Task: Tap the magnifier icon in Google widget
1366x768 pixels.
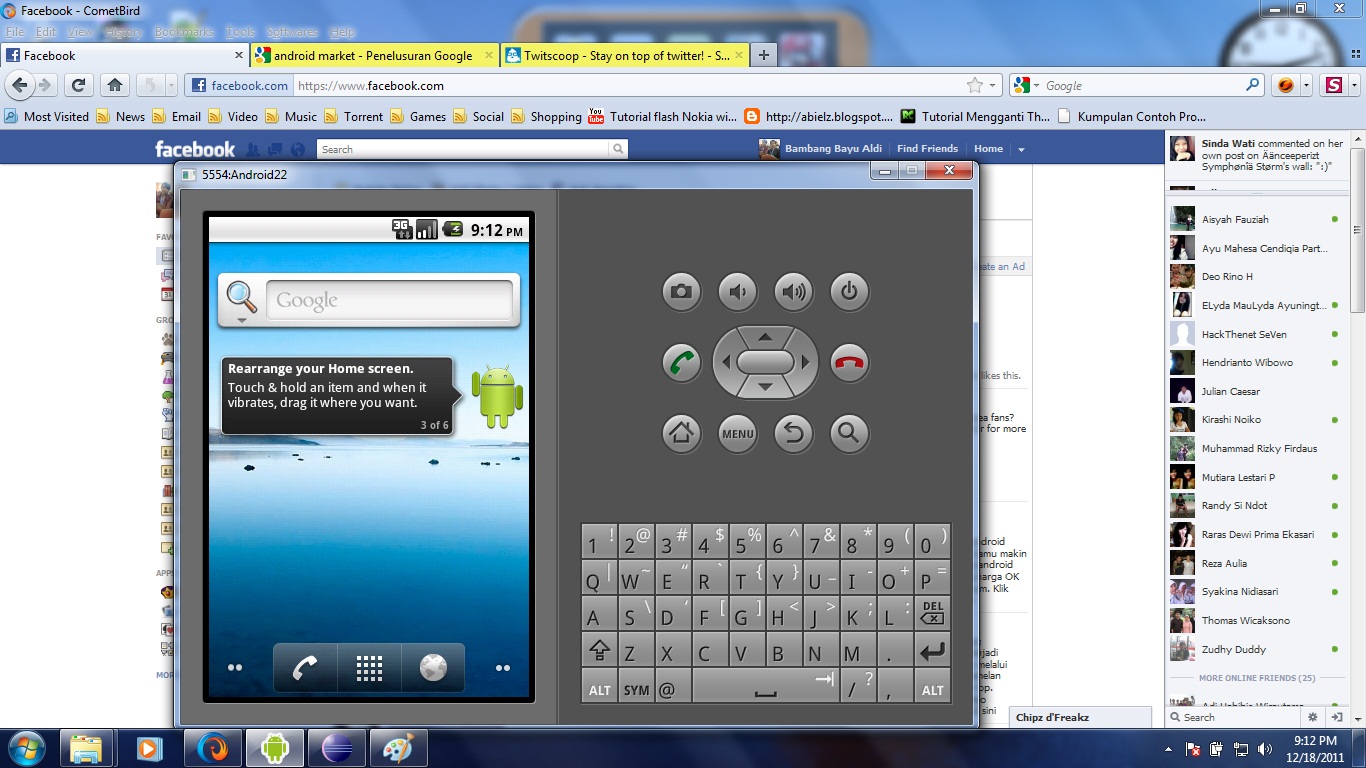Action: 241,298
